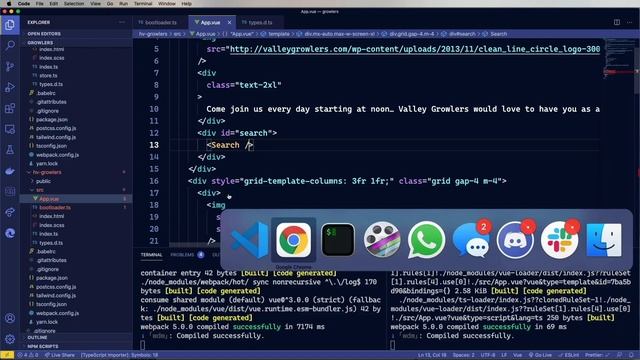Open store.ts in the explorer tree

point(48,76)
